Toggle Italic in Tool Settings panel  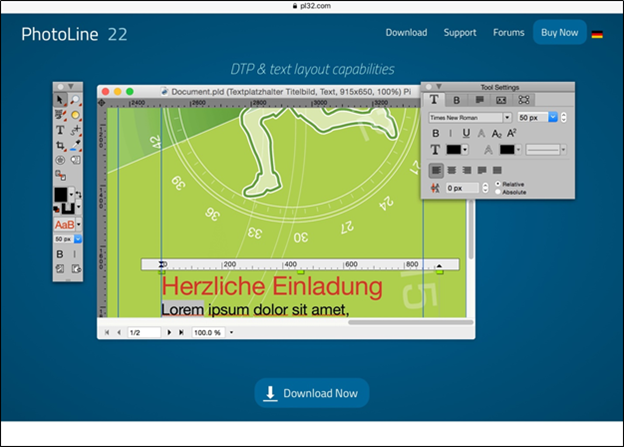point(450,133)
